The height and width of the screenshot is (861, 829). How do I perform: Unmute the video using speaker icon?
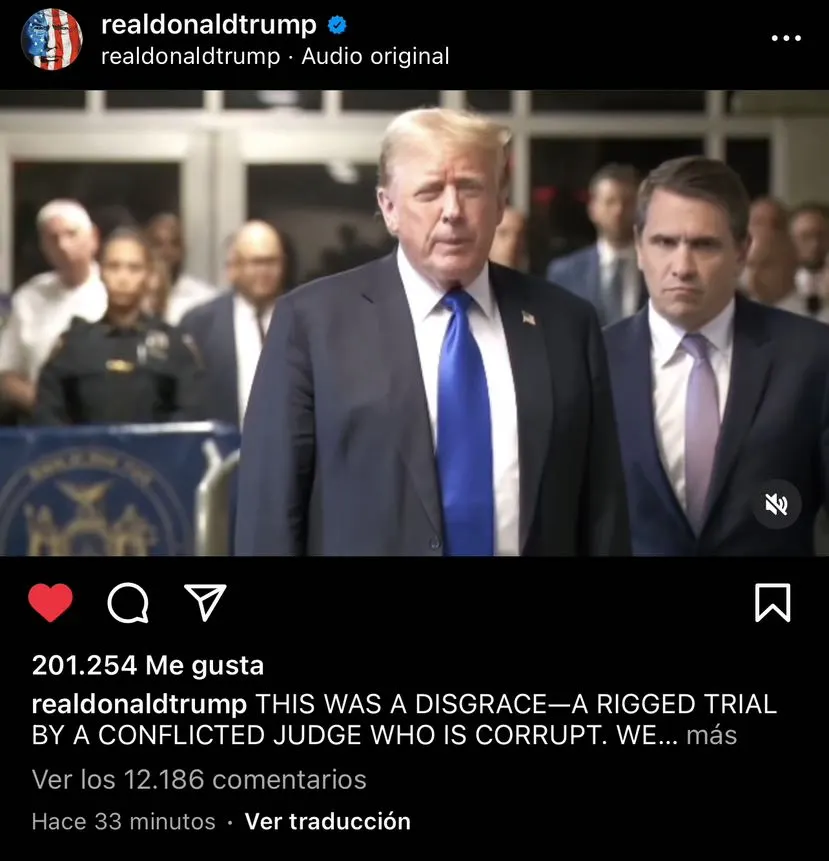coord(776,504)
